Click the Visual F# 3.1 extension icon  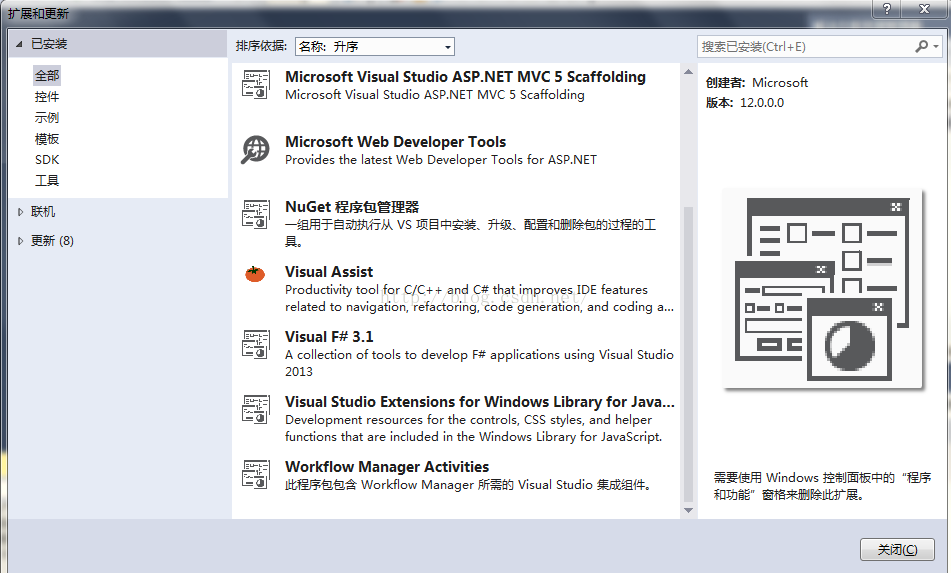(255, 344)
